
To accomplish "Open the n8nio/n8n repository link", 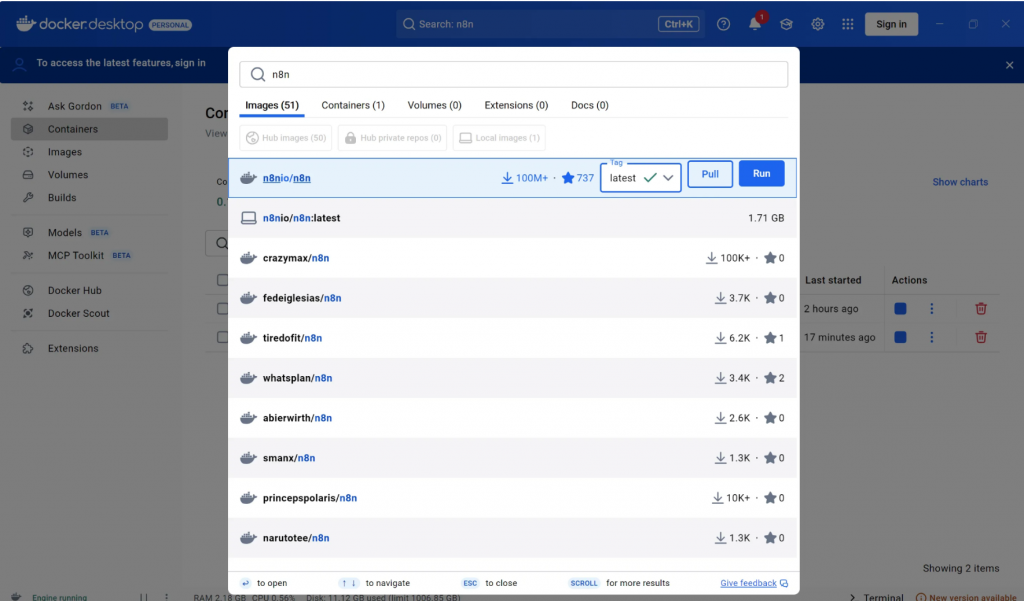I will point(287,178).
